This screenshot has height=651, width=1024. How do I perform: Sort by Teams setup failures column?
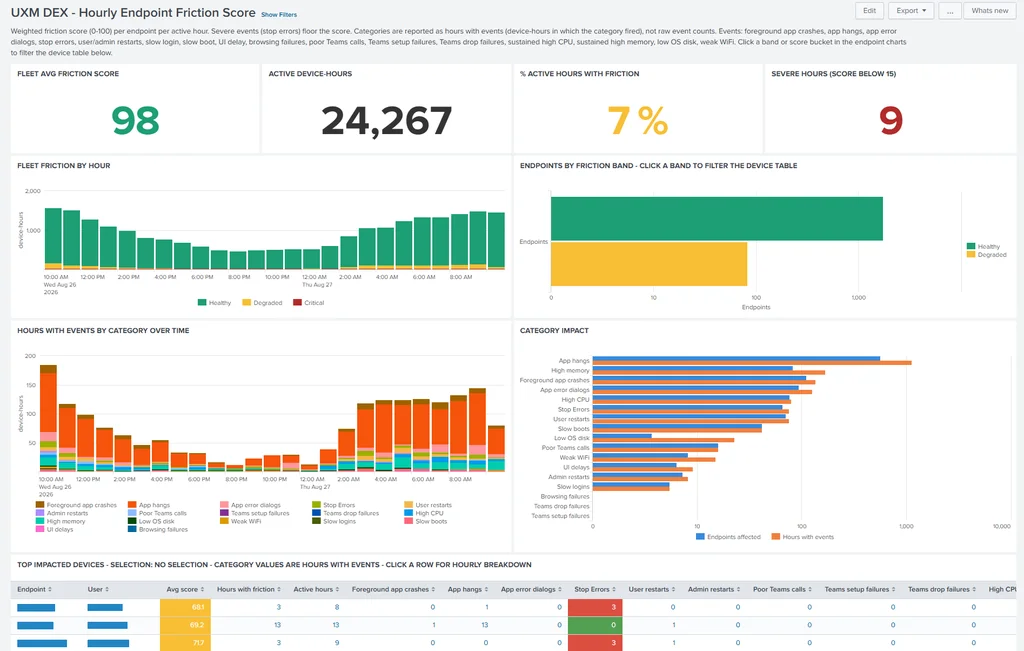893,590
